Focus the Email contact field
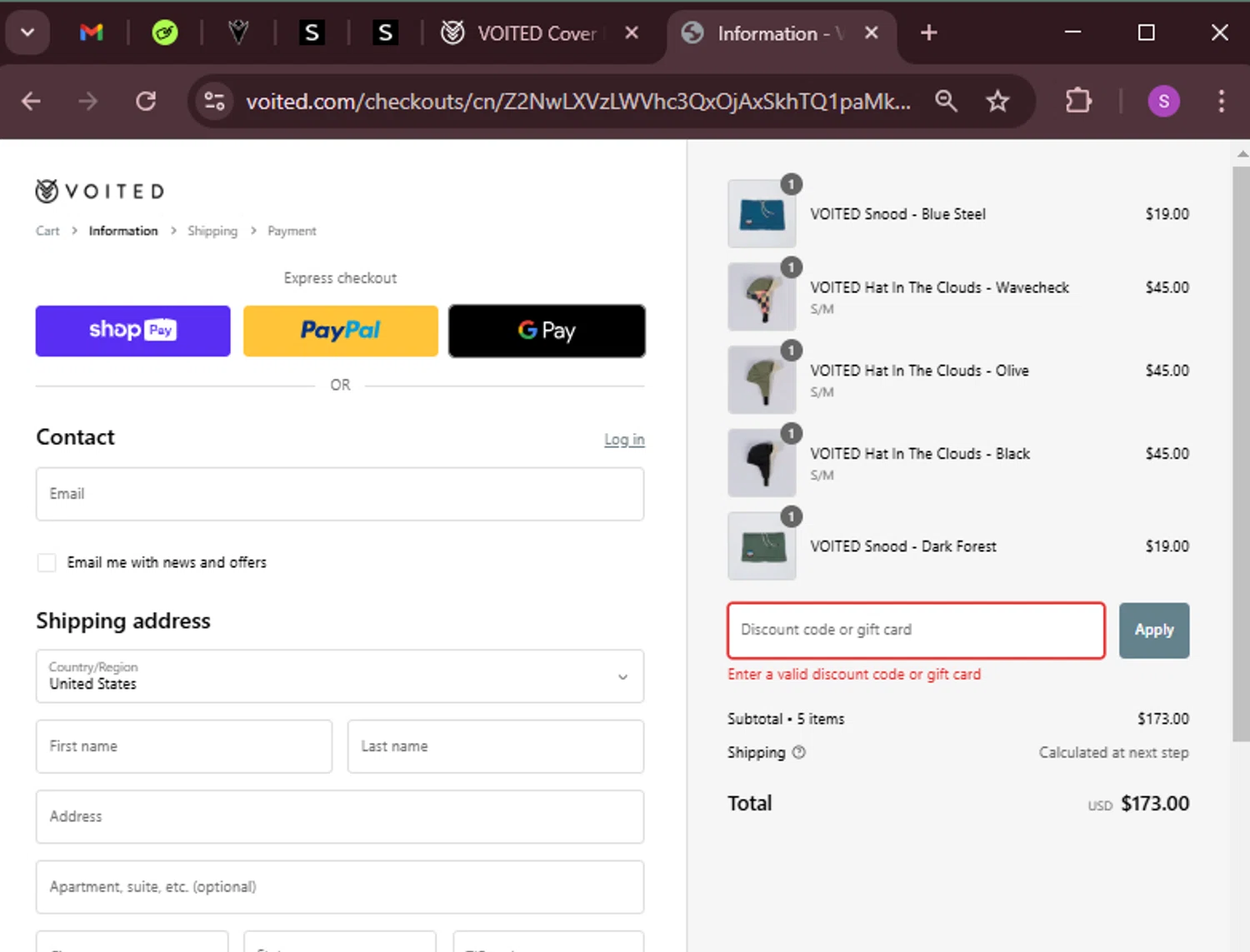Image resolution: width=1250 pixels, height=952 pixels. coord(340,494)
